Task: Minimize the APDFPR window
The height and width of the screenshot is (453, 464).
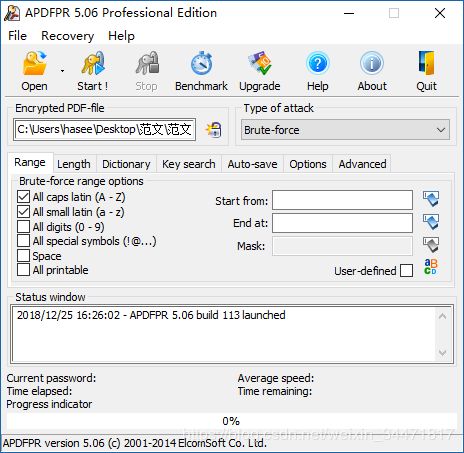Action: 349,13
